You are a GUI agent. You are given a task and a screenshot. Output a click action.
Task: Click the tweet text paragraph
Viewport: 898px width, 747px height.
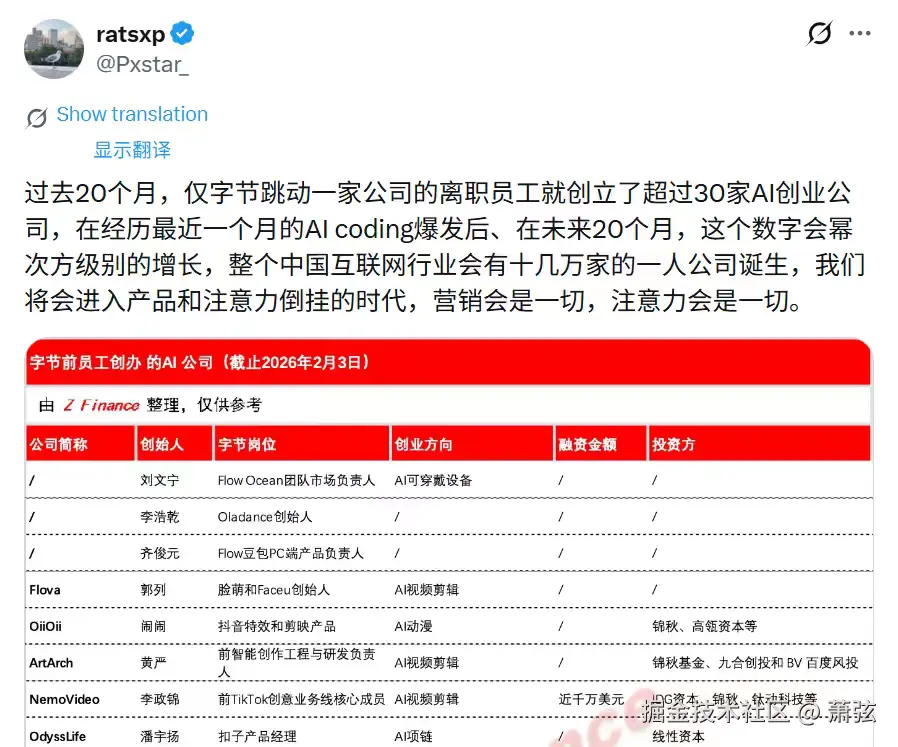(x=445, y=247)
